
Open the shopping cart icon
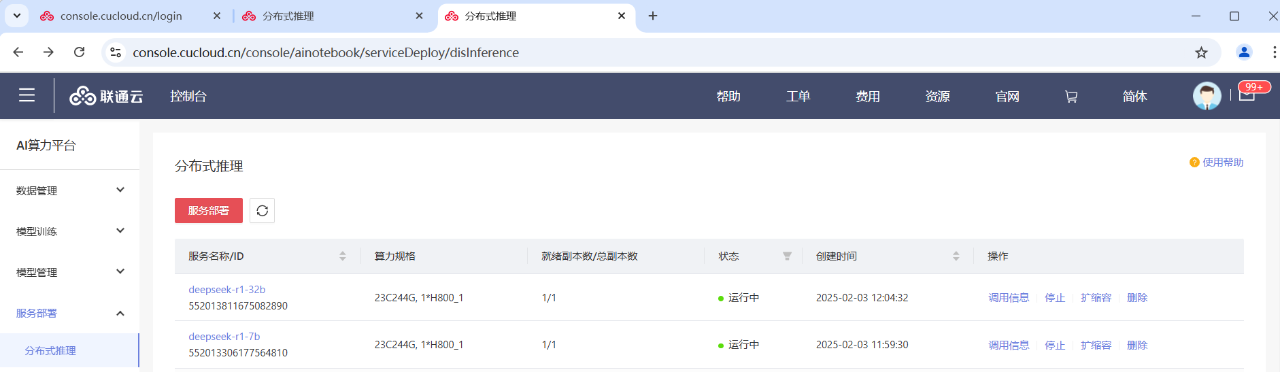pos(1071,97)
